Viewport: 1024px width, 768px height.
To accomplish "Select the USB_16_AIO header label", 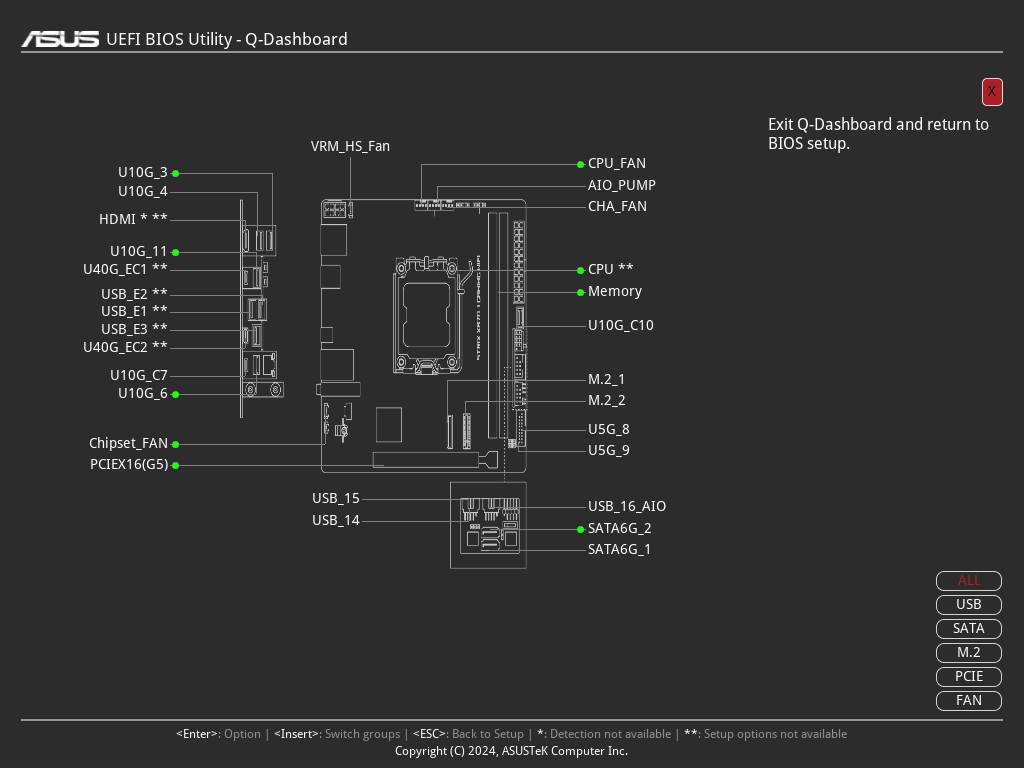I will 627,506.
